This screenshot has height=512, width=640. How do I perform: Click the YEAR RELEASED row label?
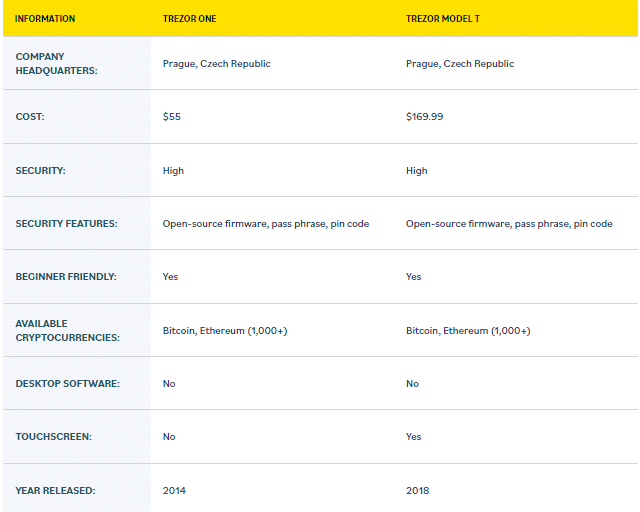[56, 491]
